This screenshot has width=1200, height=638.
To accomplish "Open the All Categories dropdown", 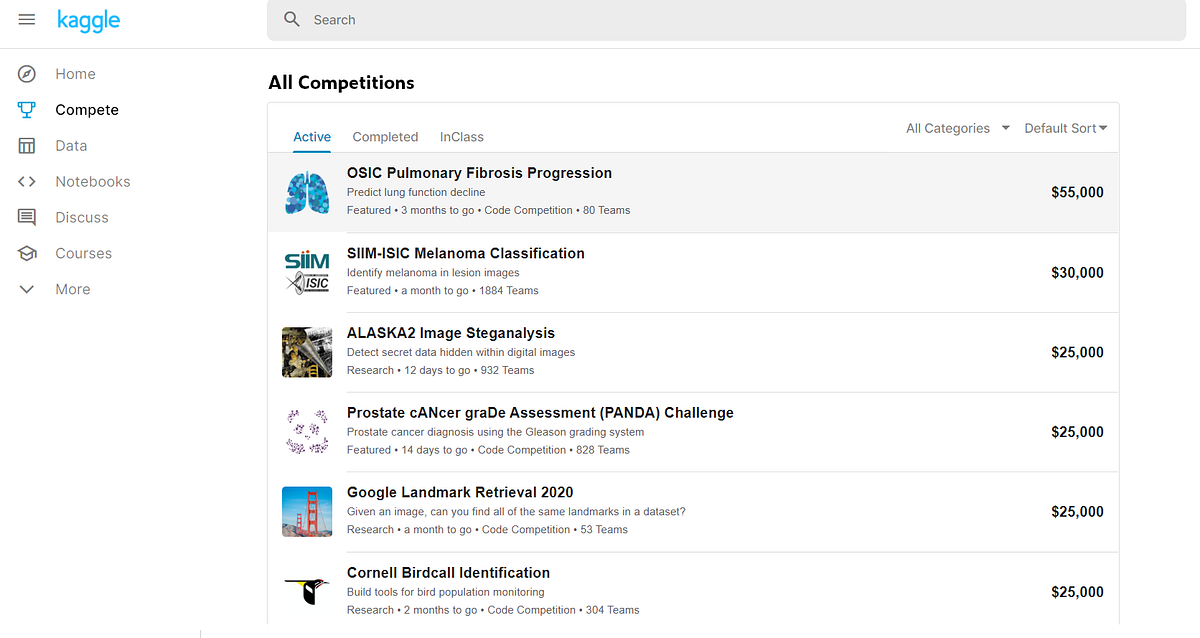I will 955,128.
